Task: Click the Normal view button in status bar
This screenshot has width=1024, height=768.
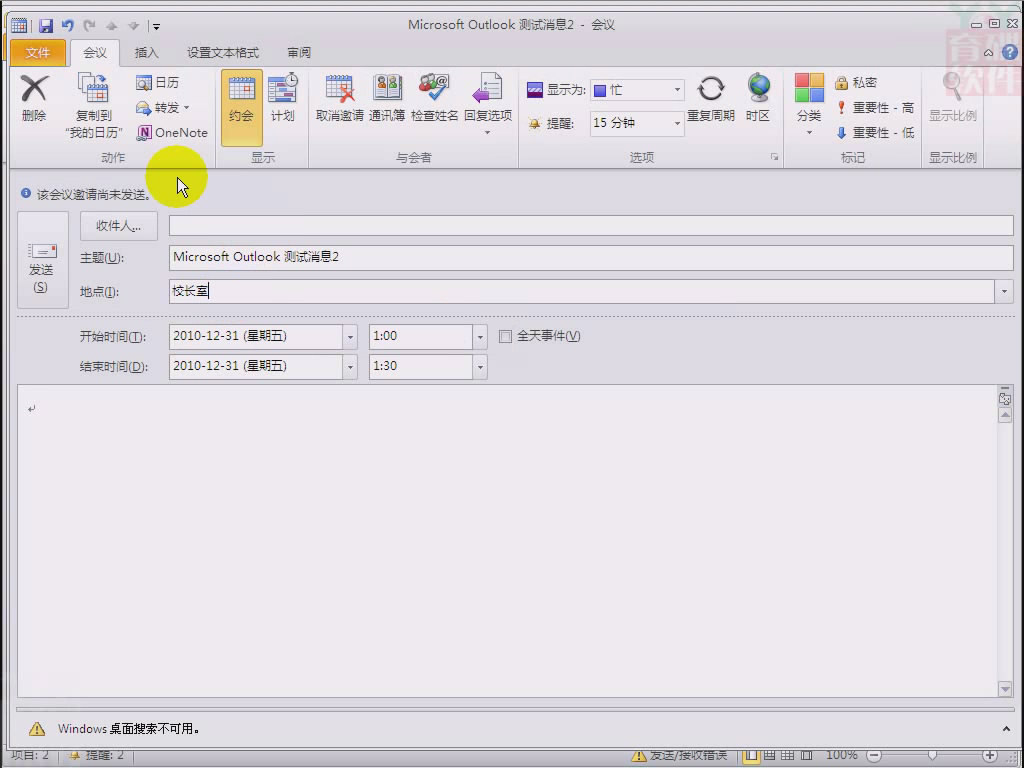Action: point(751,756)
